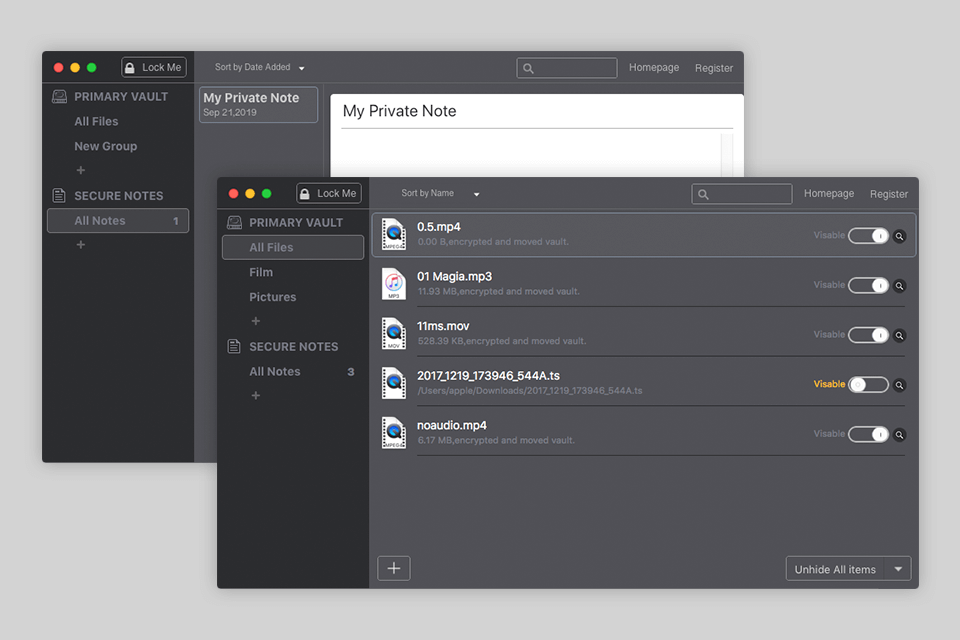Open the Sort by Name dropdown
Screen dimensions: 960x640
tap(440, 194)
